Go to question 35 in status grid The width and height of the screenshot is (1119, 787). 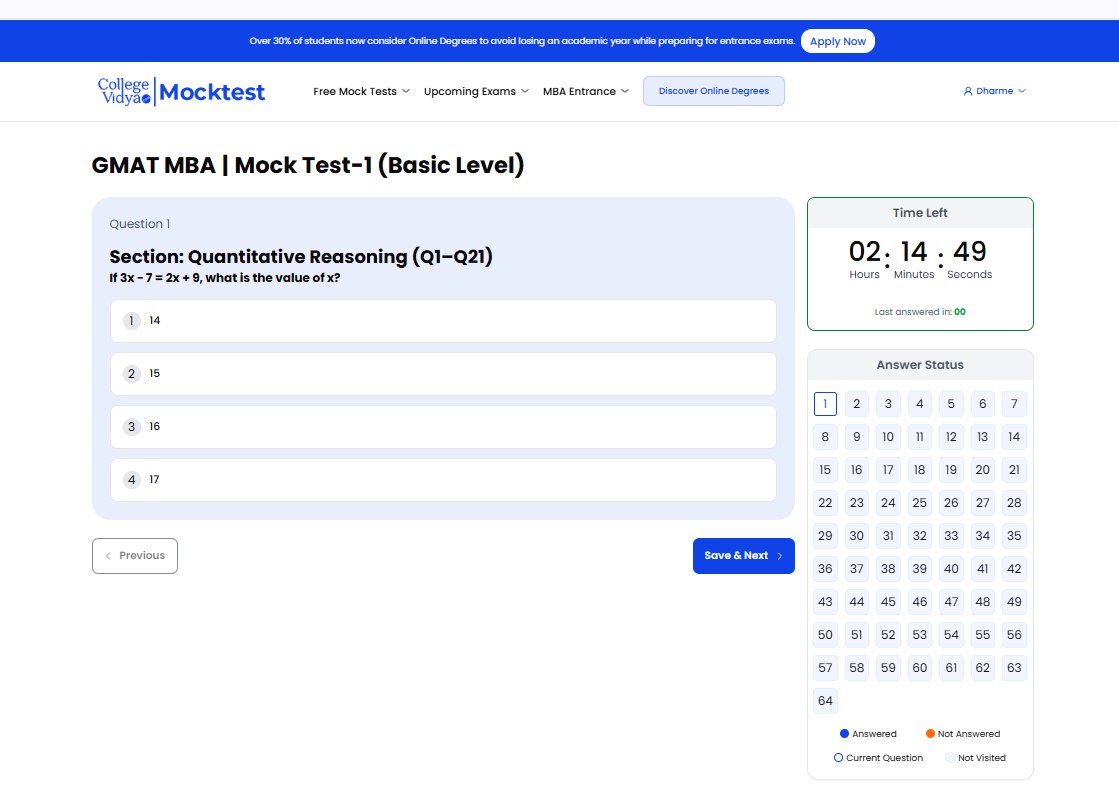(1014, 536)
